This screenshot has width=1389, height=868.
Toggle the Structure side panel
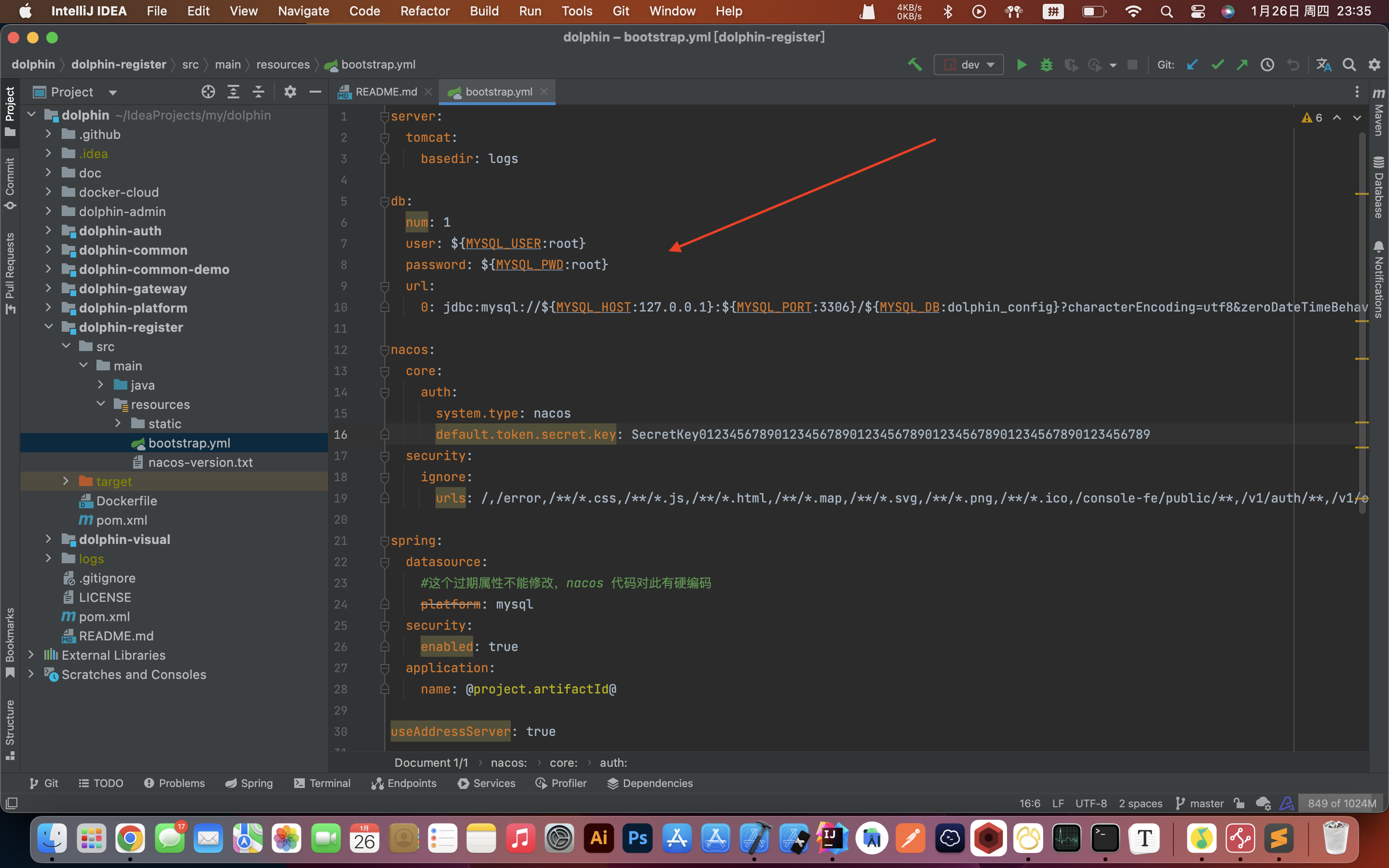coord(10,729)
